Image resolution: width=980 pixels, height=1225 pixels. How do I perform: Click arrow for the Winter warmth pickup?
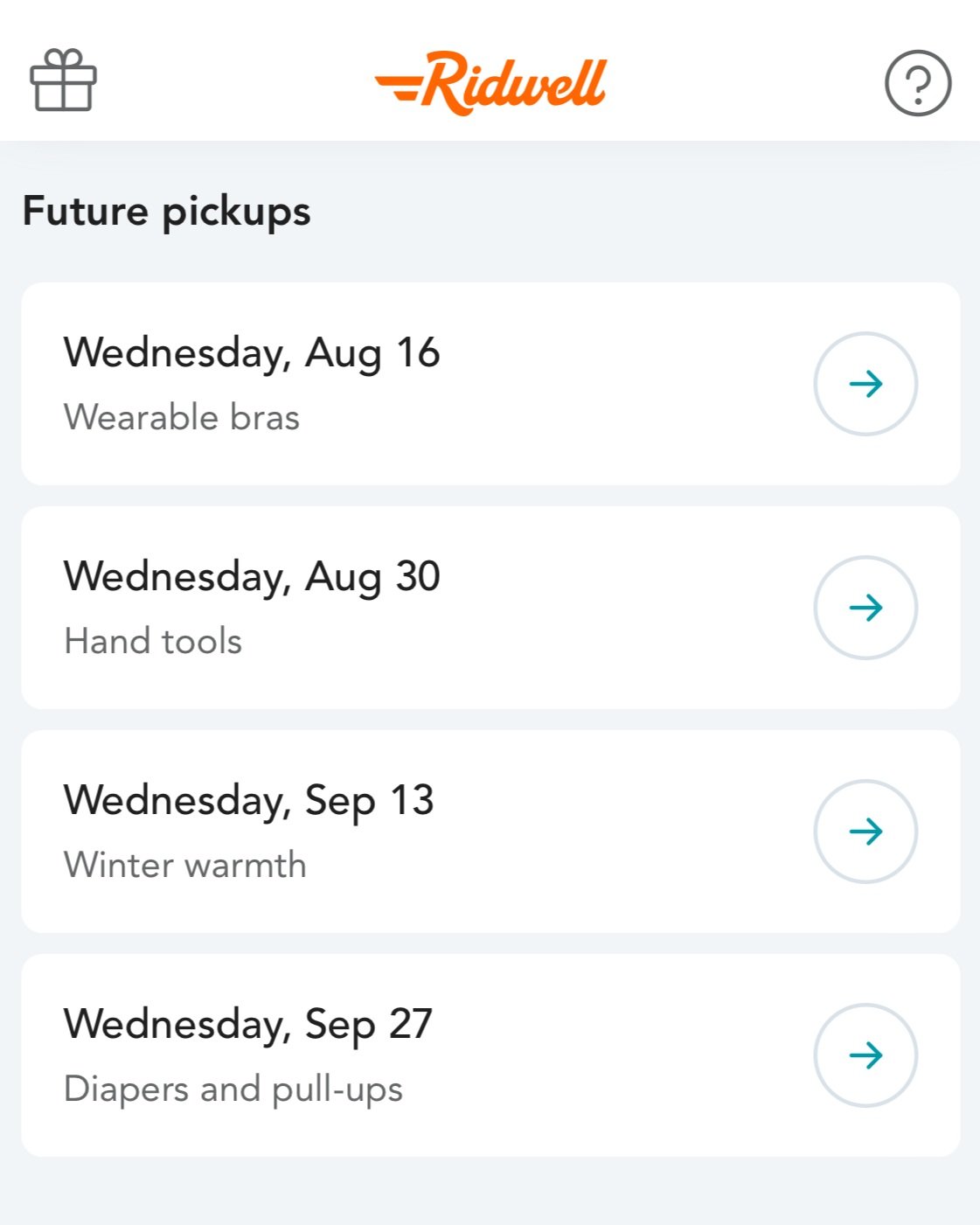click(865, 832)
